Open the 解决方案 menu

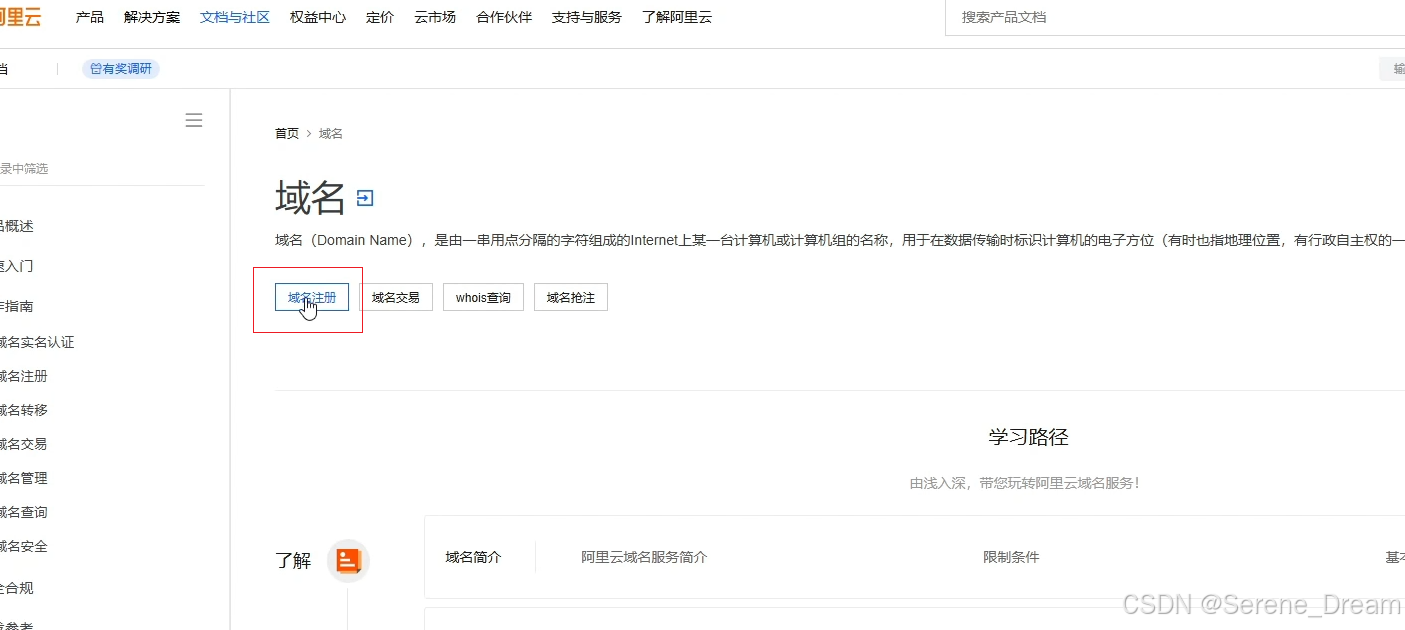coord(152,17)
